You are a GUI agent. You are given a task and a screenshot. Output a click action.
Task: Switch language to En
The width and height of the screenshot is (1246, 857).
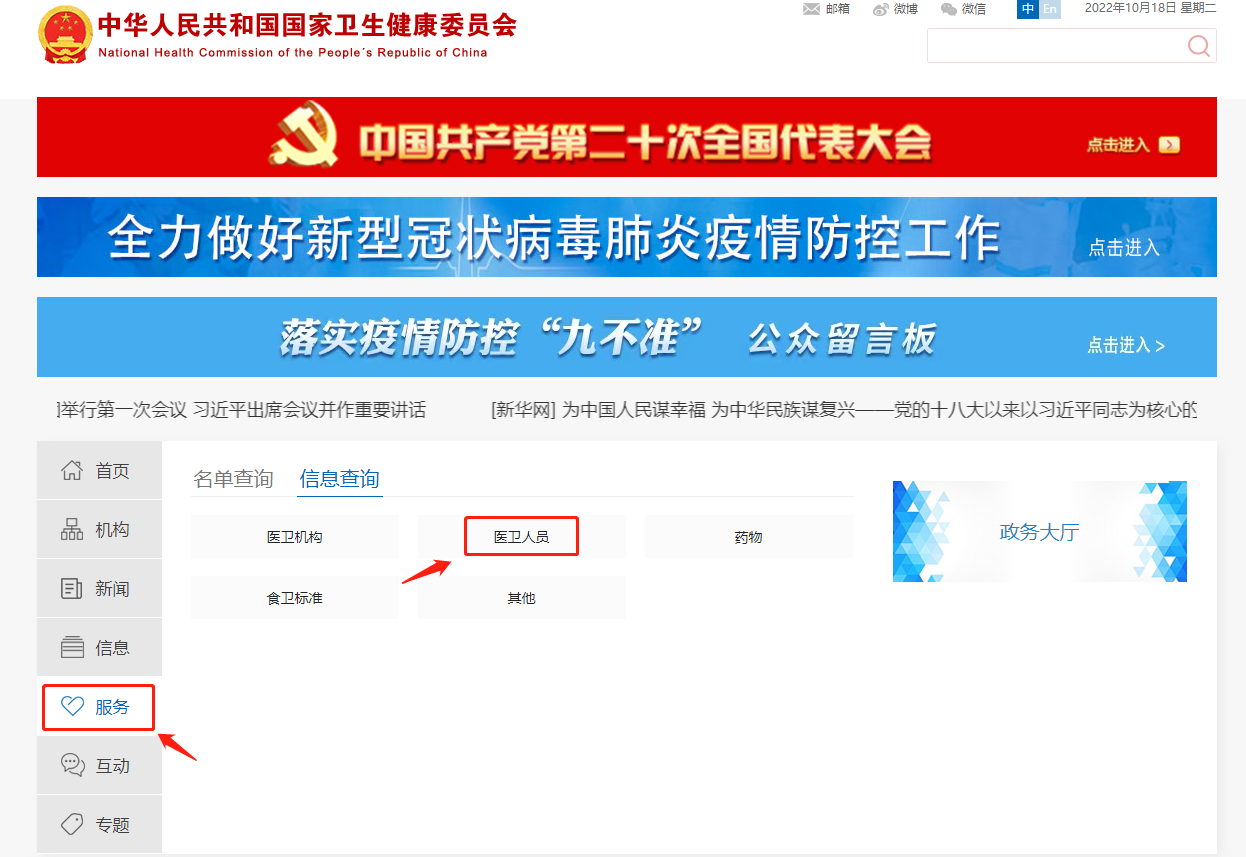pyautogui.click(x=1050, y=9)
